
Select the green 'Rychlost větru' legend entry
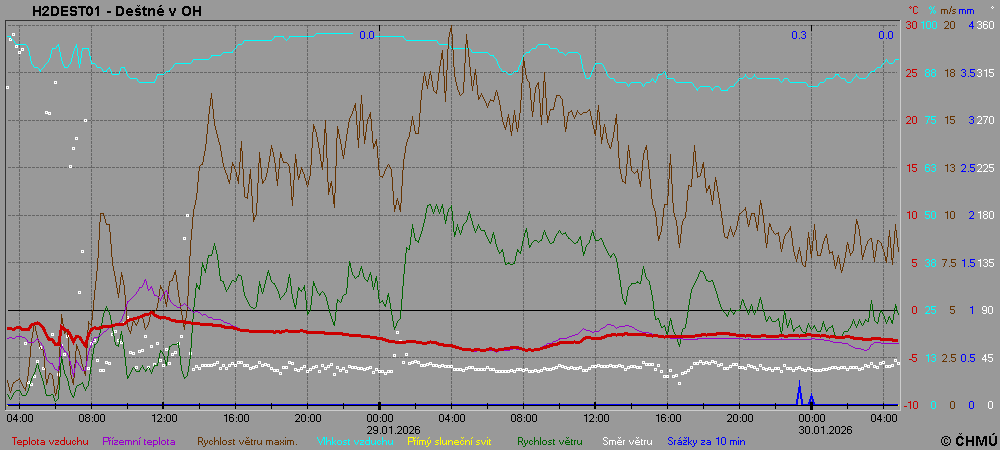[549, 440]
